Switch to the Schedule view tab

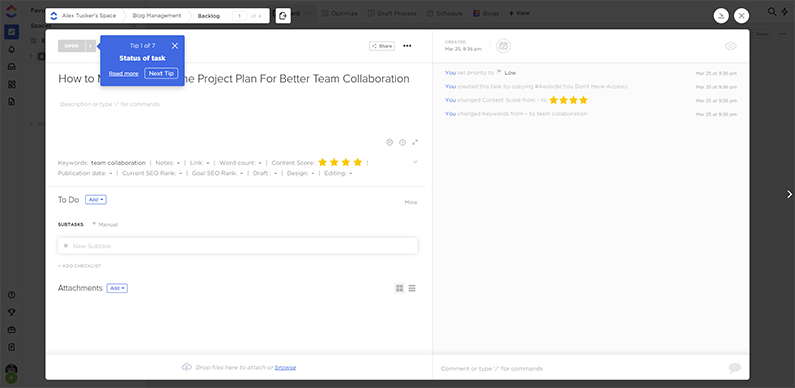click(x=445, y=13)
